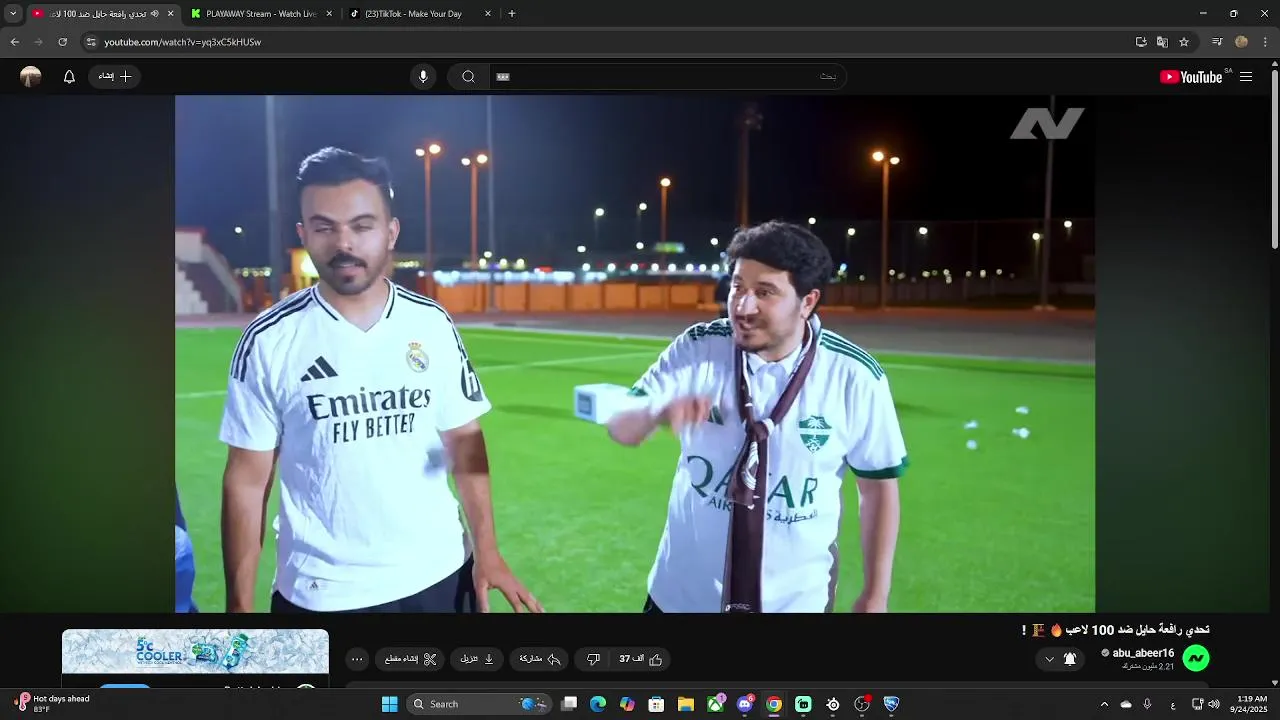The width and height of the screenshot is (1280, 720).
Task: Close the TikTok tab
Action: pos(488,14)
